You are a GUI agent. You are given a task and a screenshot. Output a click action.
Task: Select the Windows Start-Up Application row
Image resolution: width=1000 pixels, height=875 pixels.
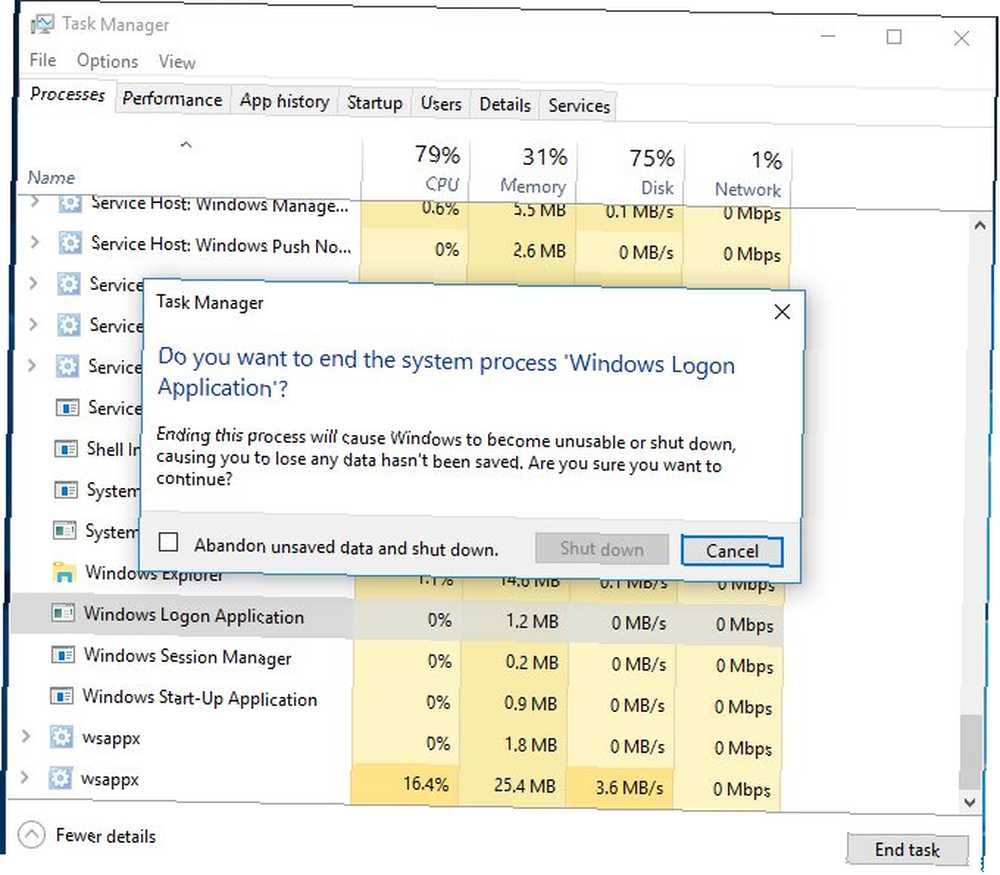pyautogui.click(x=394, y=700)
